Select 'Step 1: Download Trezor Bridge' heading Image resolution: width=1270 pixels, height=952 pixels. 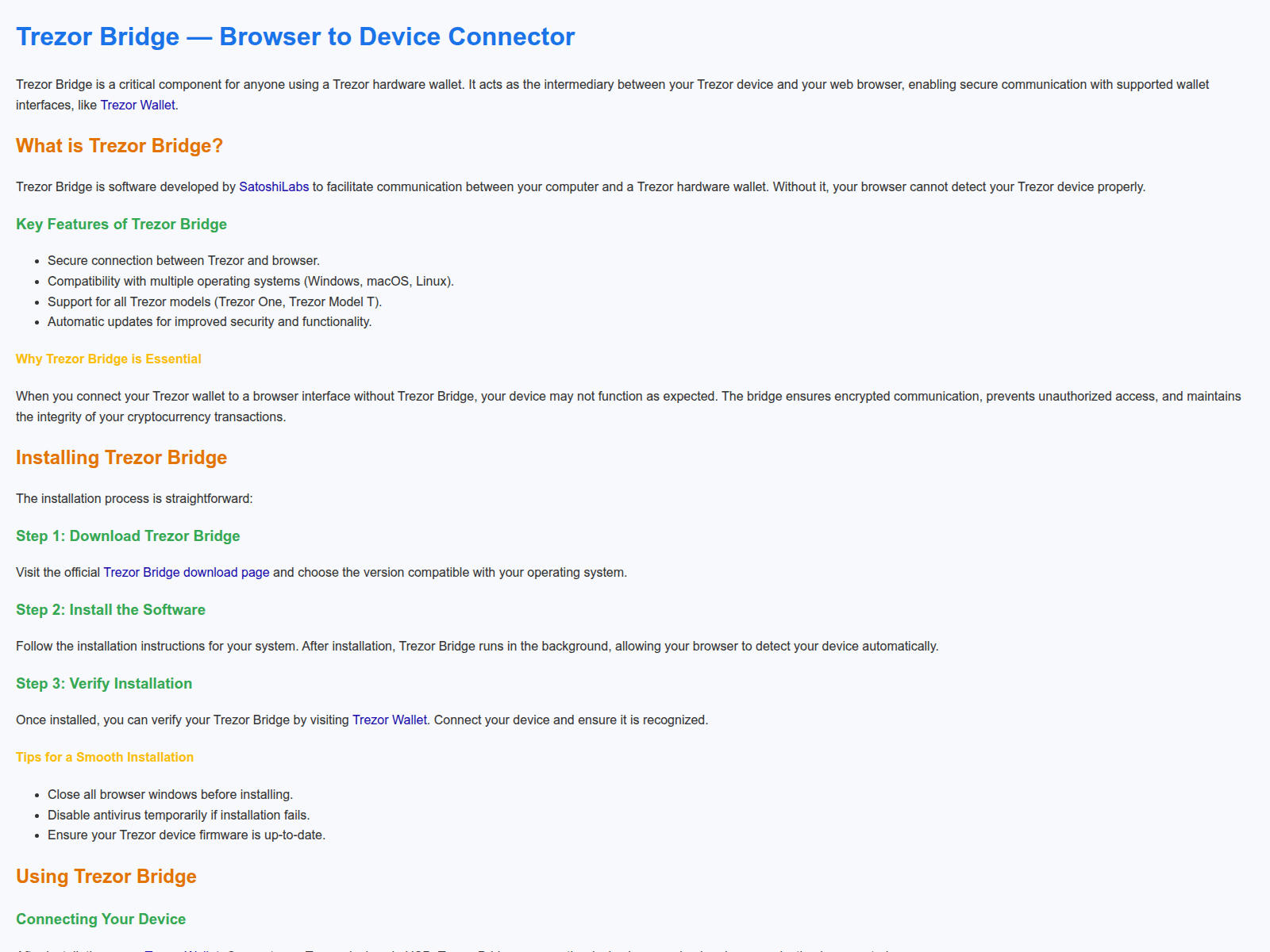[x=128, y=536]
